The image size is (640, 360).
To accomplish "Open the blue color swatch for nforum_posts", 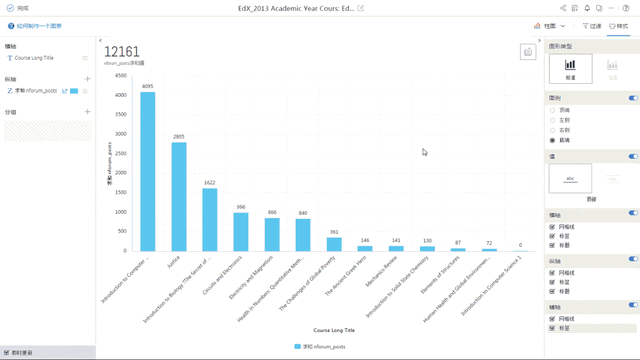I will (x=74, y=91).
